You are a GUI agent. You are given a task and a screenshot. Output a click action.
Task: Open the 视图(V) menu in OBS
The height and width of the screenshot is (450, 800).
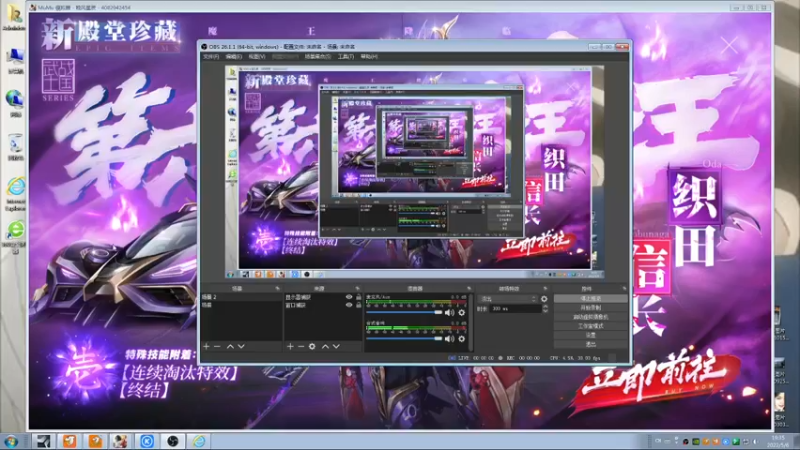tap(257, 57)
